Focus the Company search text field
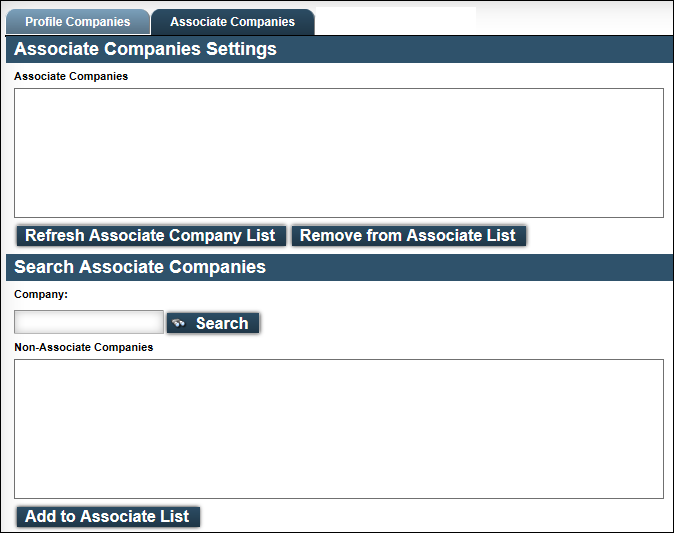 89,322
